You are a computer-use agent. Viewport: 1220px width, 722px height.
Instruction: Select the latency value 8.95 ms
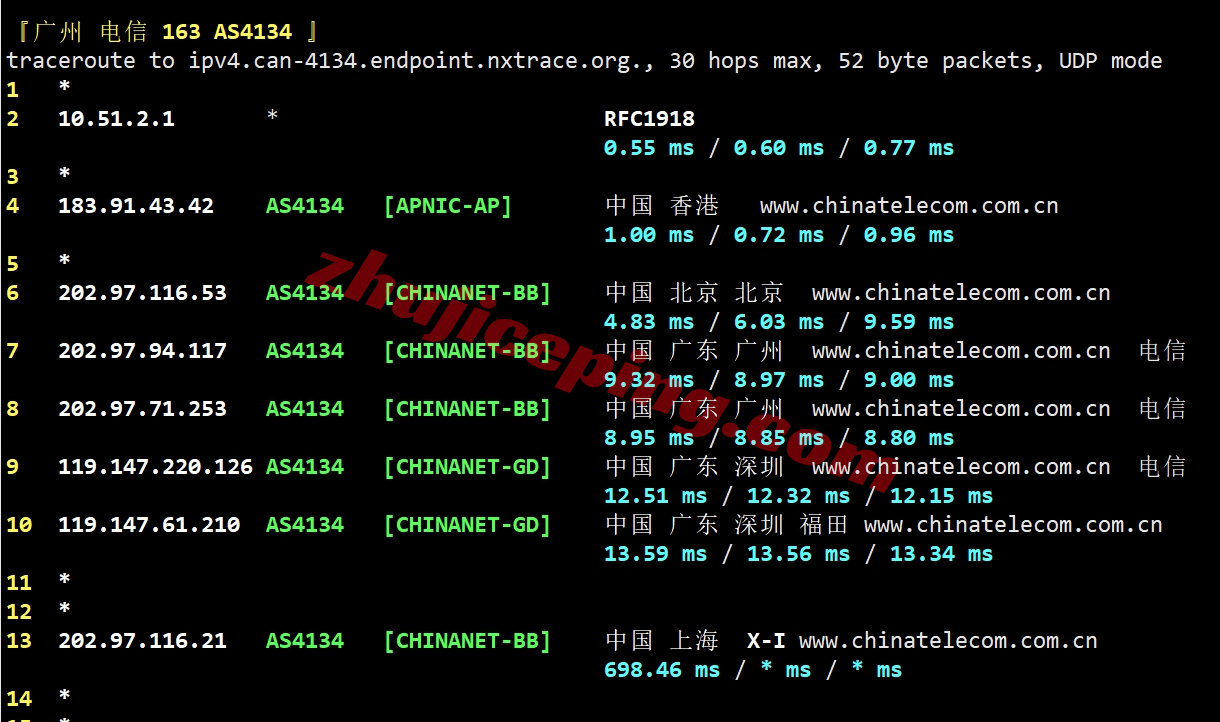pos(649,438)
